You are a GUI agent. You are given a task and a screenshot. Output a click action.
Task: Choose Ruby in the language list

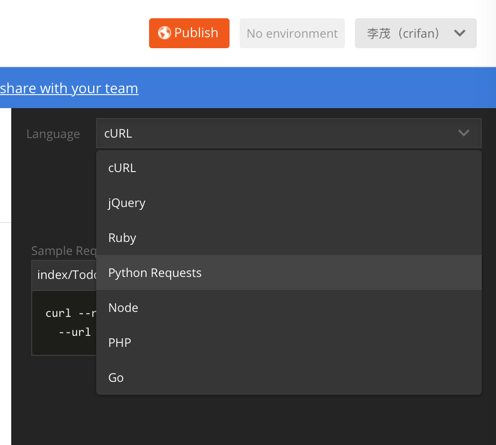(x=289, y=238)
